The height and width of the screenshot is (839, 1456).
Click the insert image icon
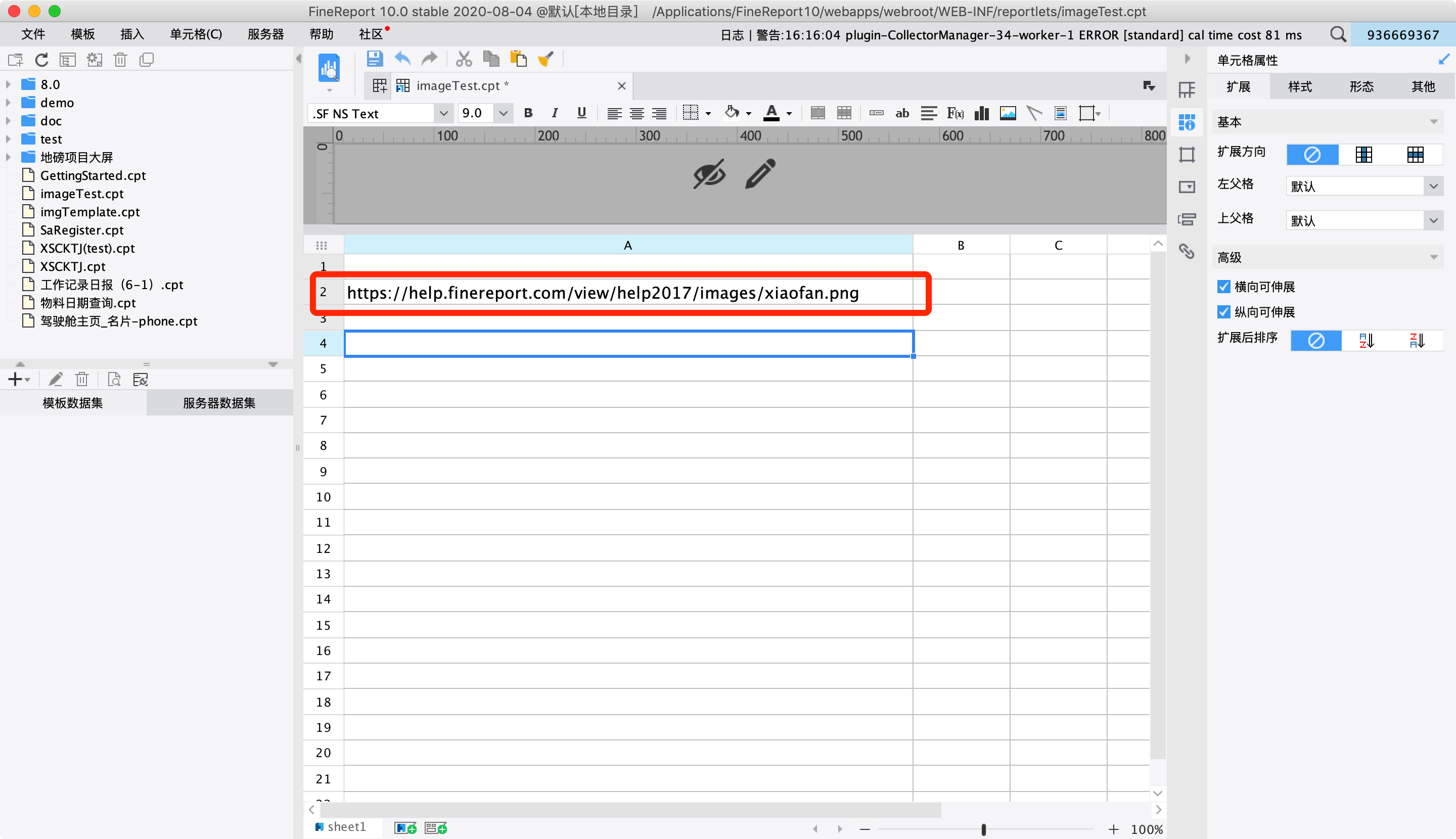coord(1008,113)
